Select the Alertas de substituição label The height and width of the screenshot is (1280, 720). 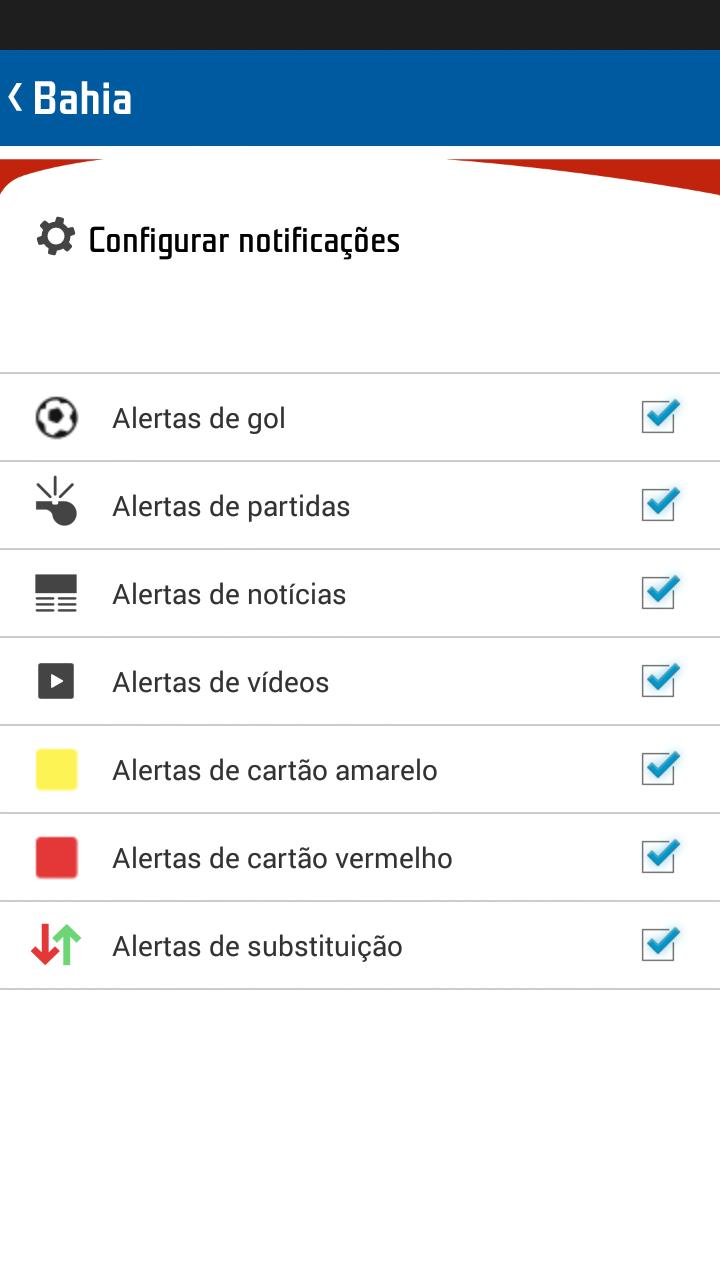pyautogui.click(x=257, y=947)
